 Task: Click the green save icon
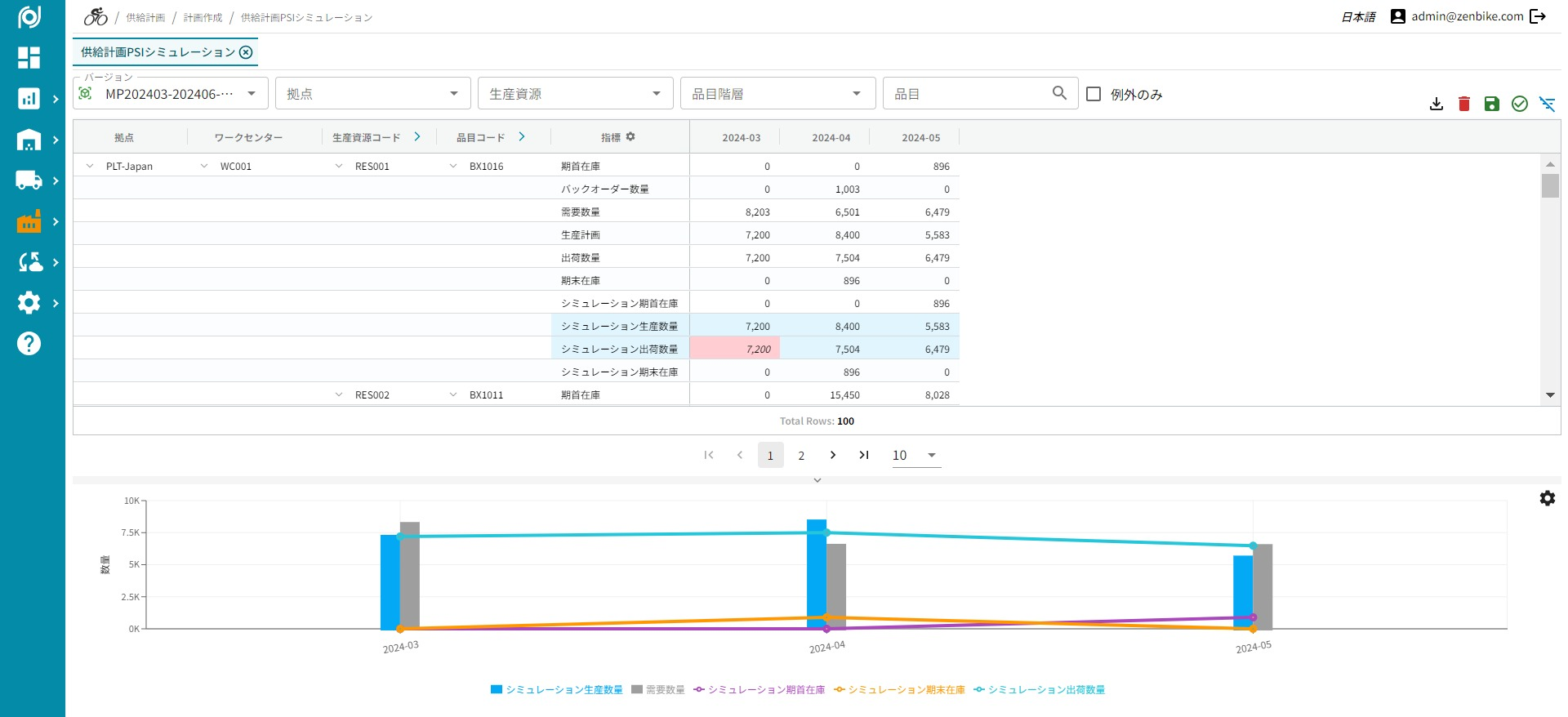(1492, 104)
